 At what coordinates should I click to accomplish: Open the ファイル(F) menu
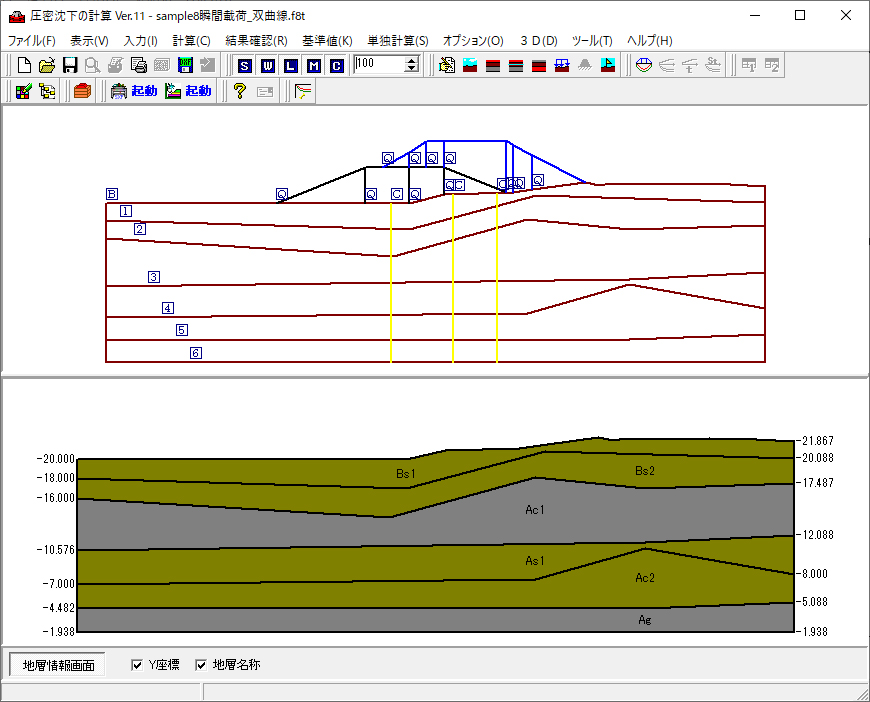click(x=32, y=41)
